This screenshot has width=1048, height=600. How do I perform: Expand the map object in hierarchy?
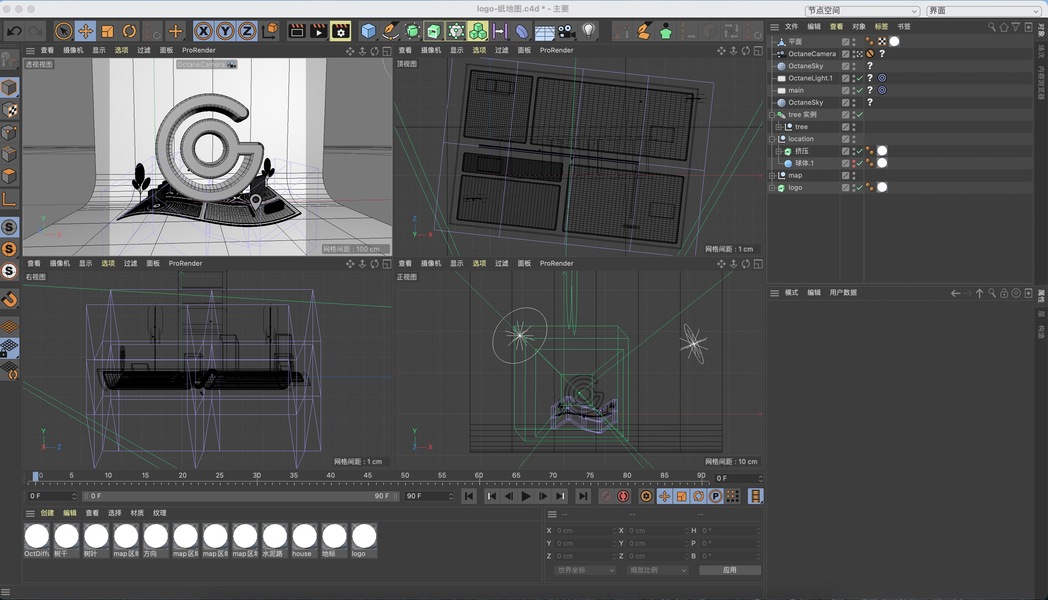[772, 175]
